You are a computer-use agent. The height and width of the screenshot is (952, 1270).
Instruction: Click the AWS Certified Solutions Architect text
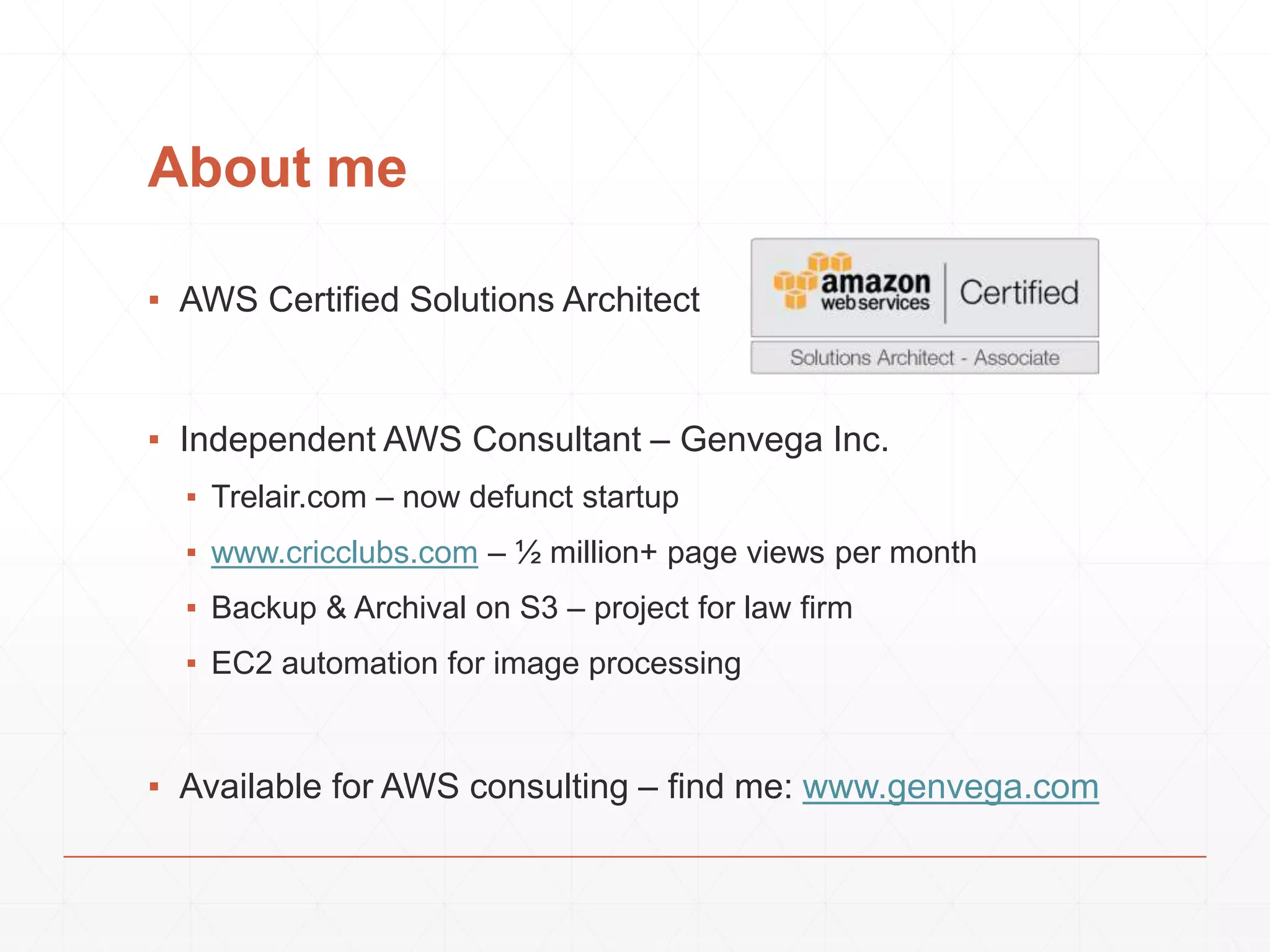[x=439, y=300]
